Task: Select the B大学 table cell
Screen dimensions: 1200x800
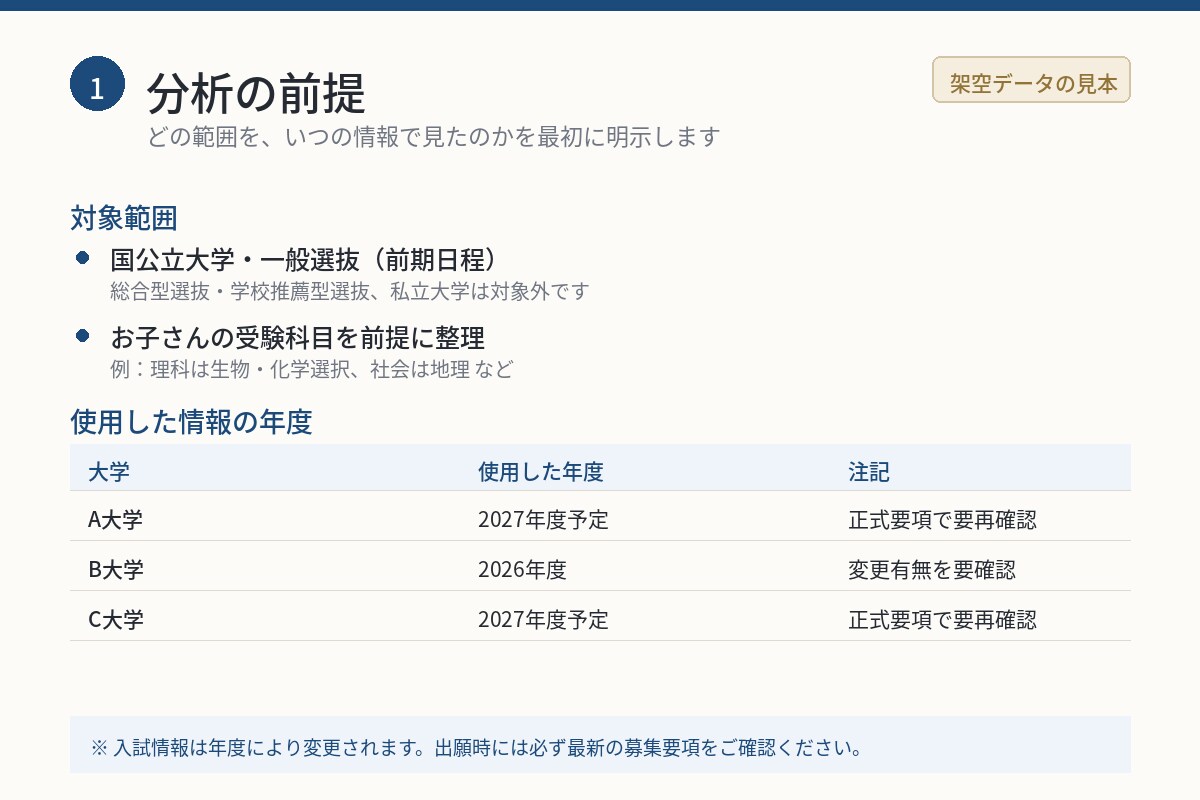Action: coord(116,570)
